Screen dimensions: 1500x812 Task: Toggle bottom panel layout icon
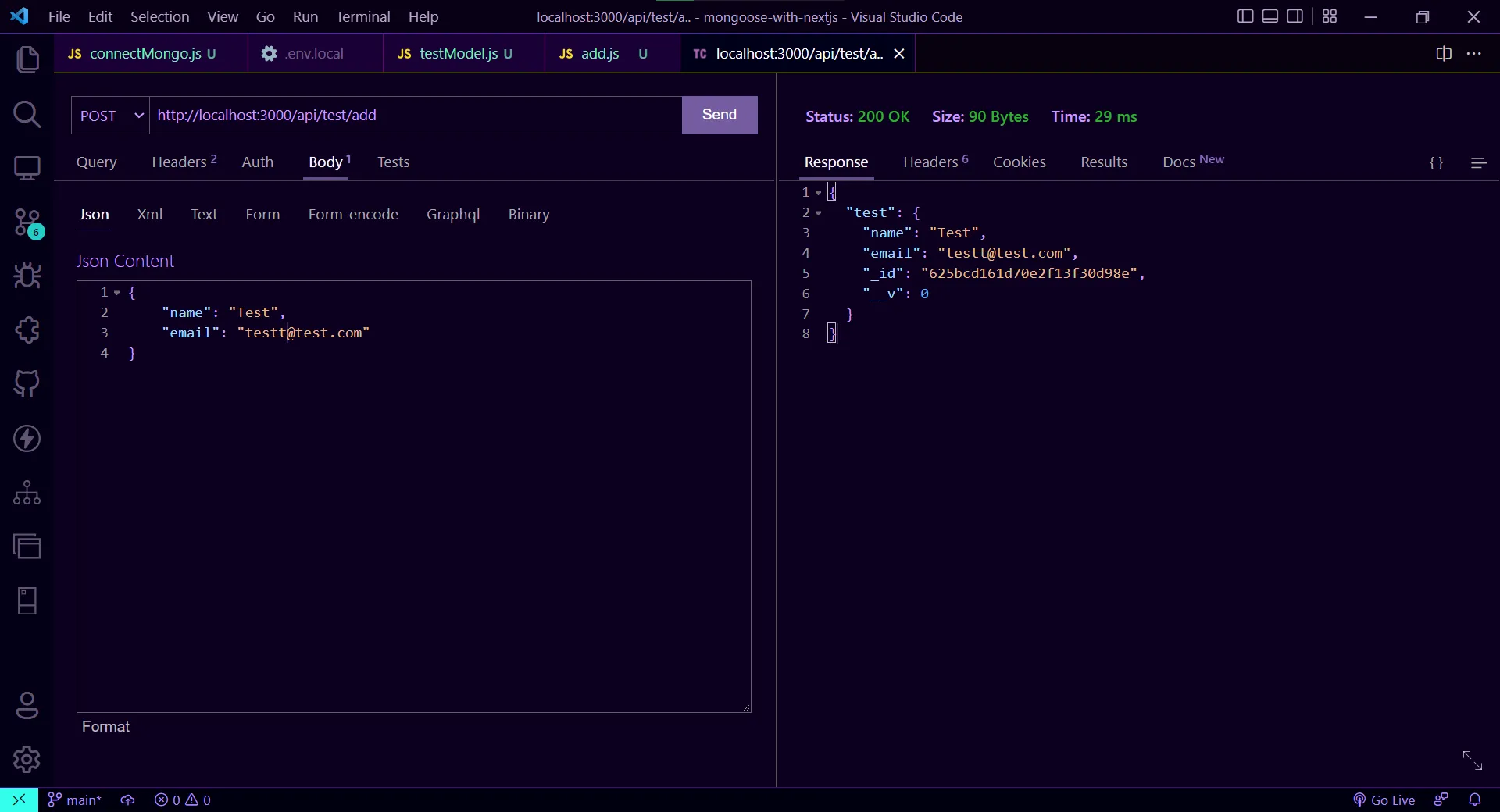pos(1270,16)
